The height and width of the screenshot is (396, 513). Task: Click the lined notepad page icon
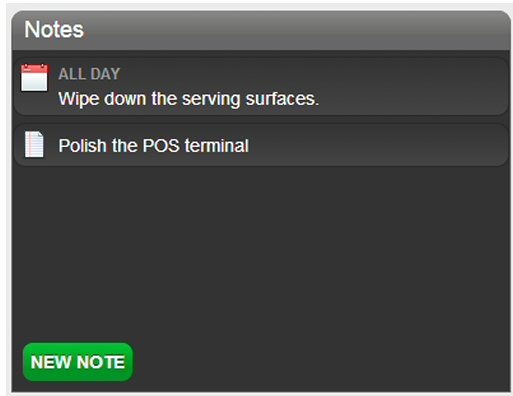[34, 144]
